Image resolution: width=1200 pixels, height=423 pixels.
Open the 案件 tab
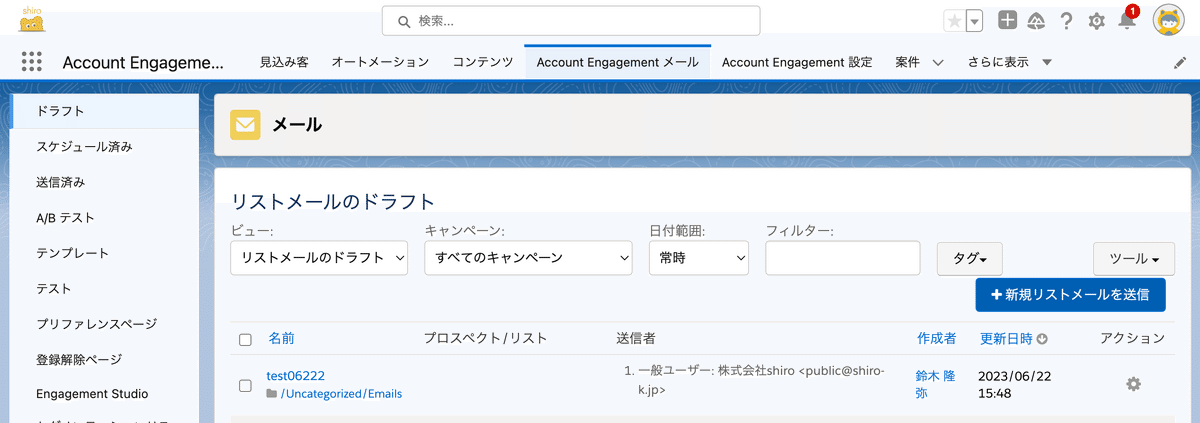point(907,62)
